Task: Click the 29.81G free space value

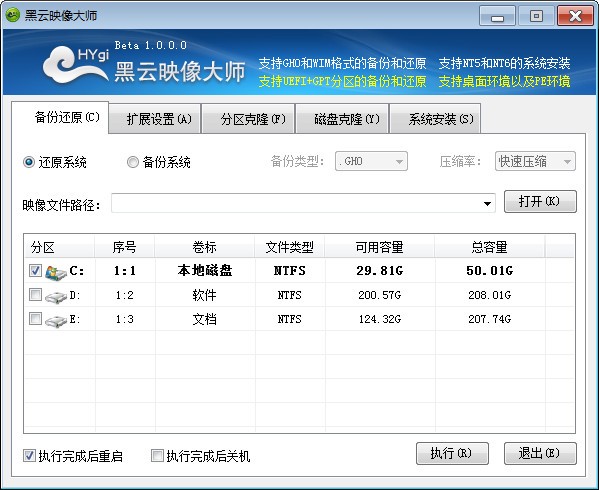Action: [380, 271]
